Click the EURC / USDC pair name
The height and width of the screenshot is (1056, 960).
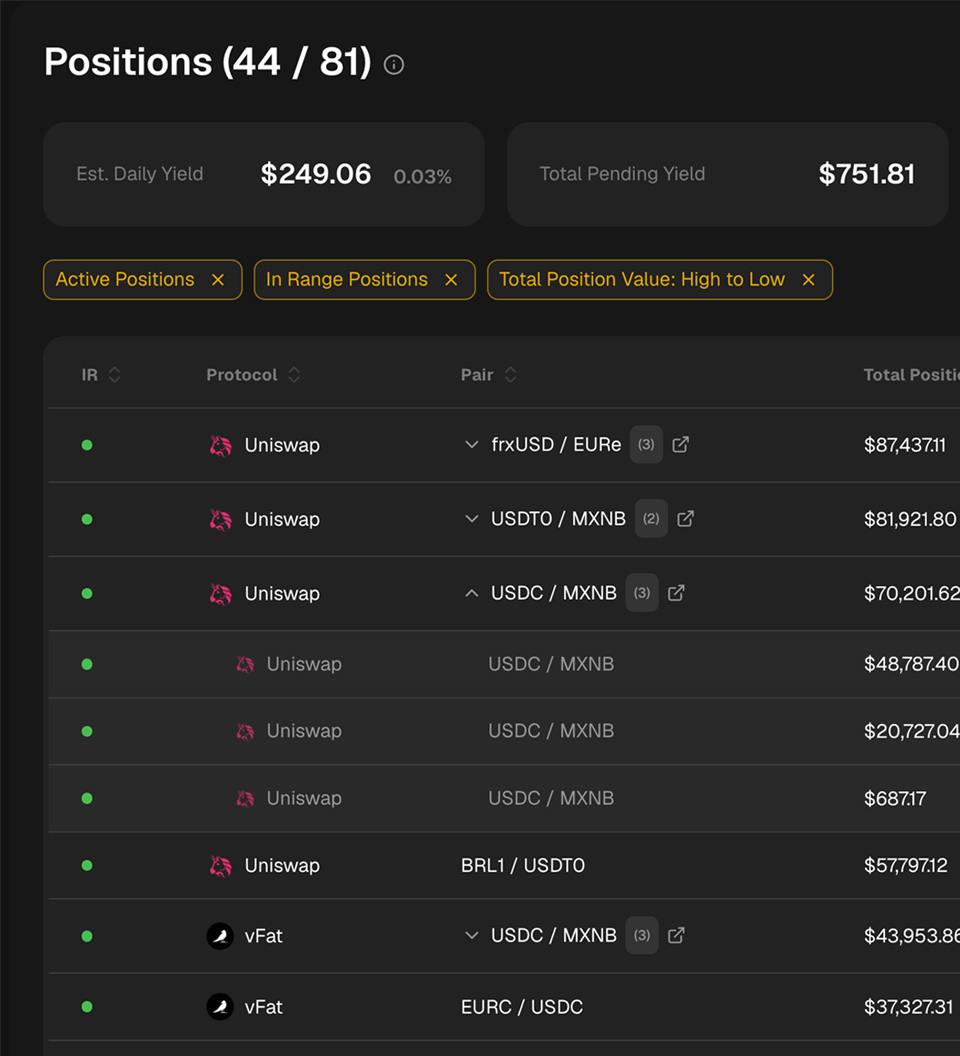coord(522,1007)
